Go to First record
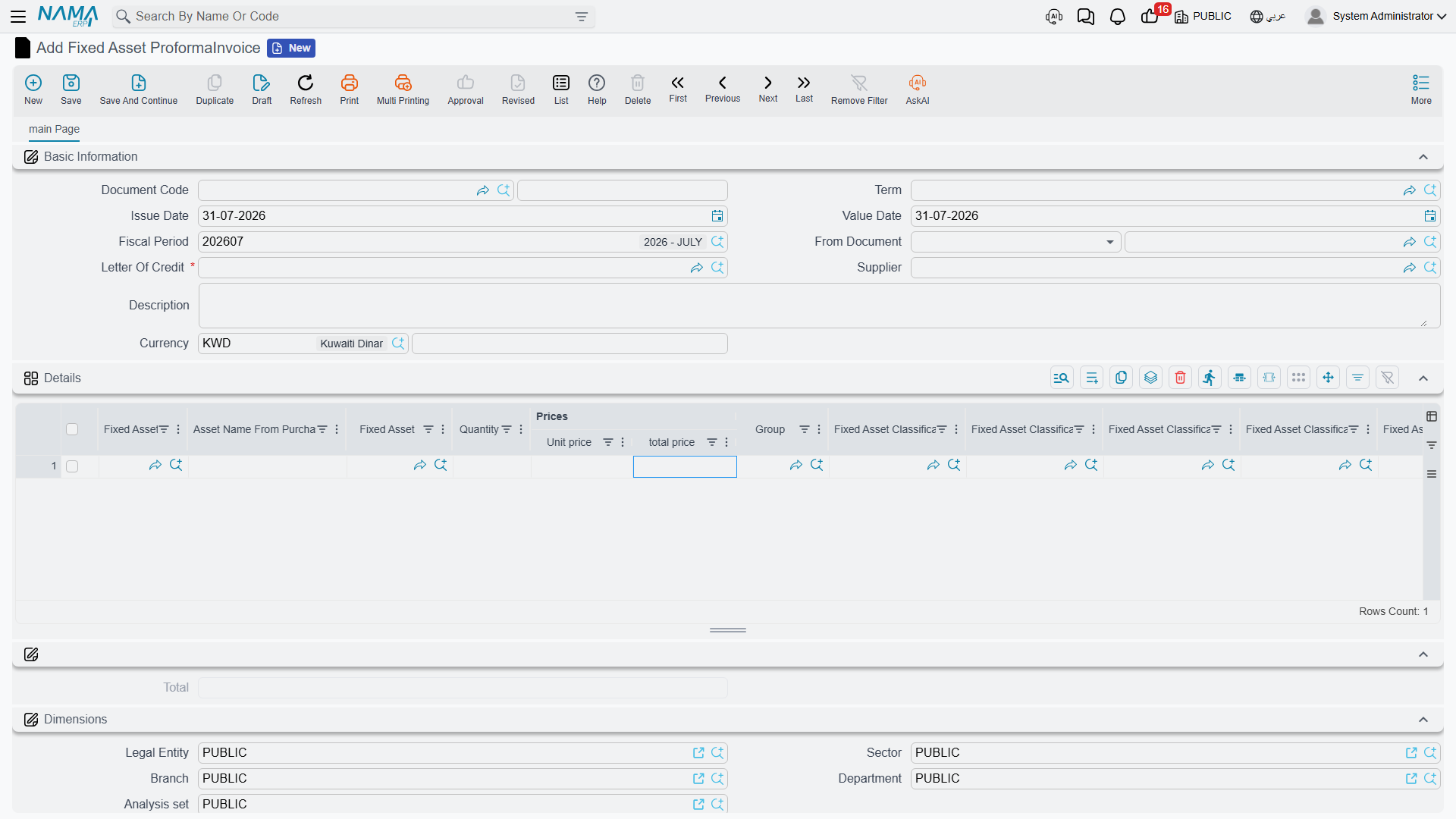 tap(678, 89)
